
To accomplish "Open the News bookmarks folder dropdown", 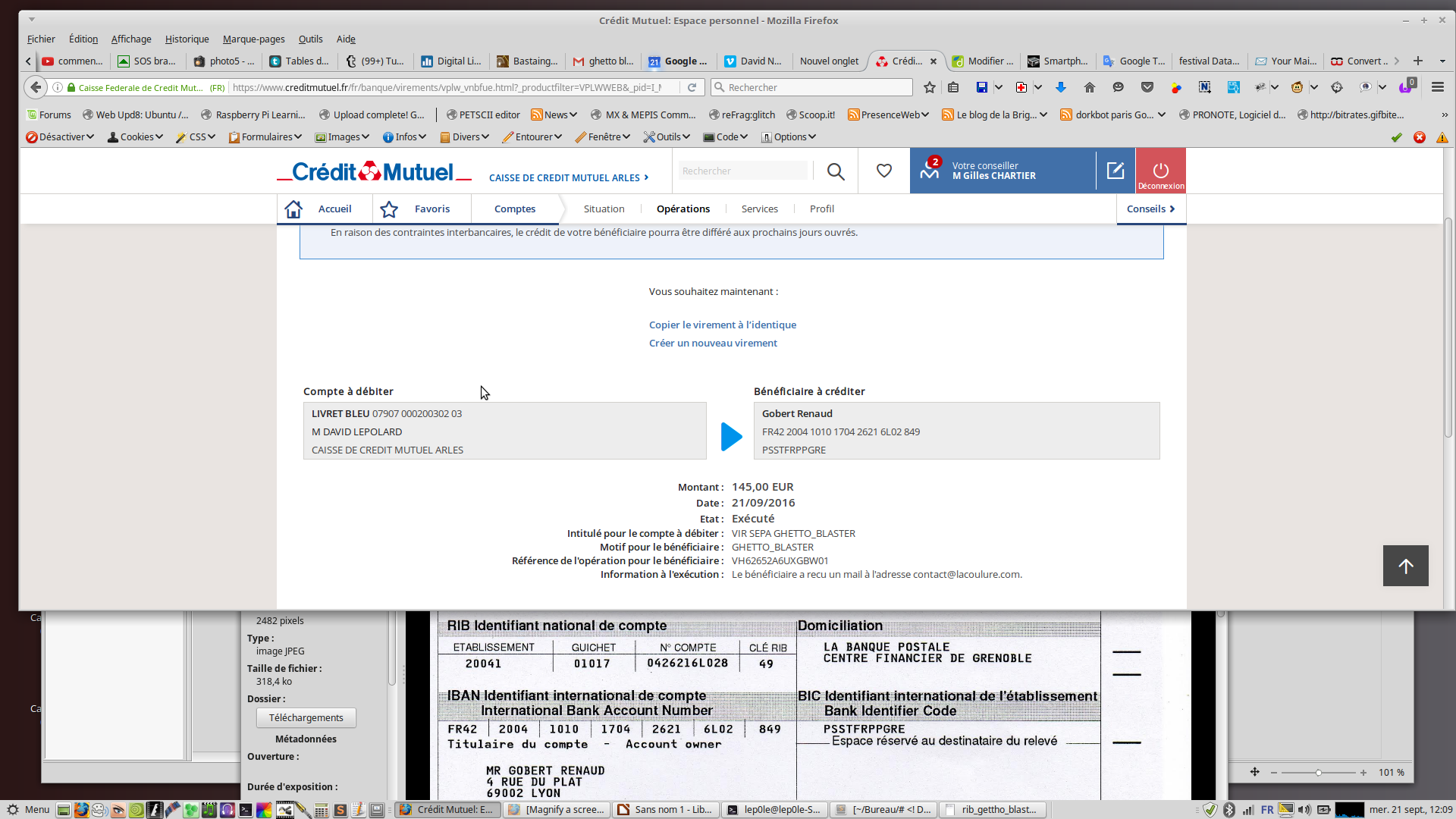I will 555,115.
